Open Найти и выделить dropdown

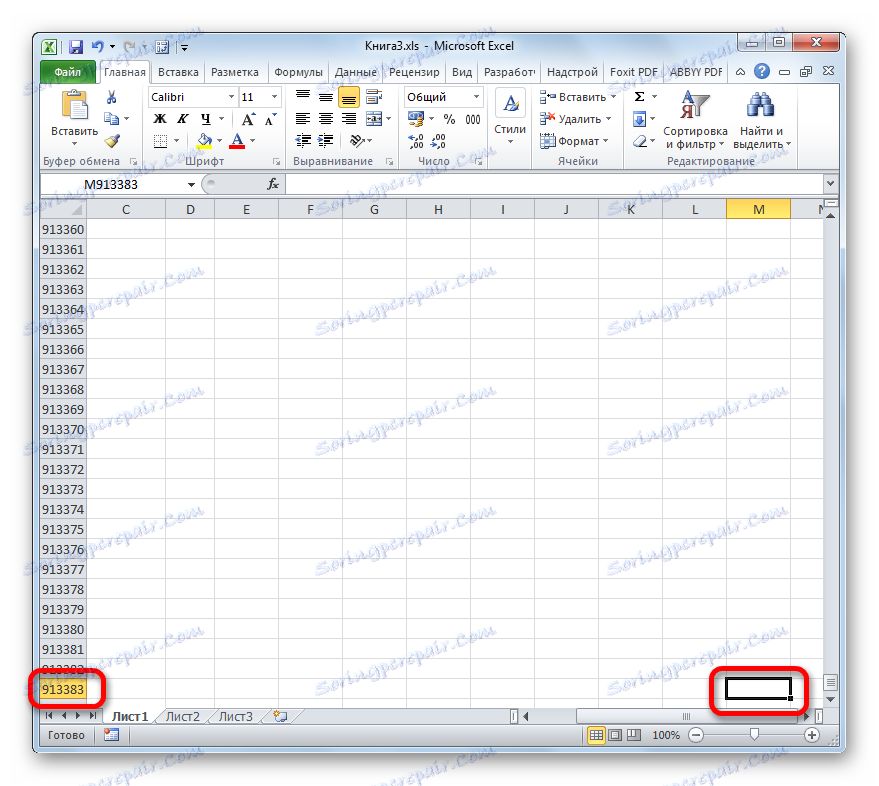761,121
